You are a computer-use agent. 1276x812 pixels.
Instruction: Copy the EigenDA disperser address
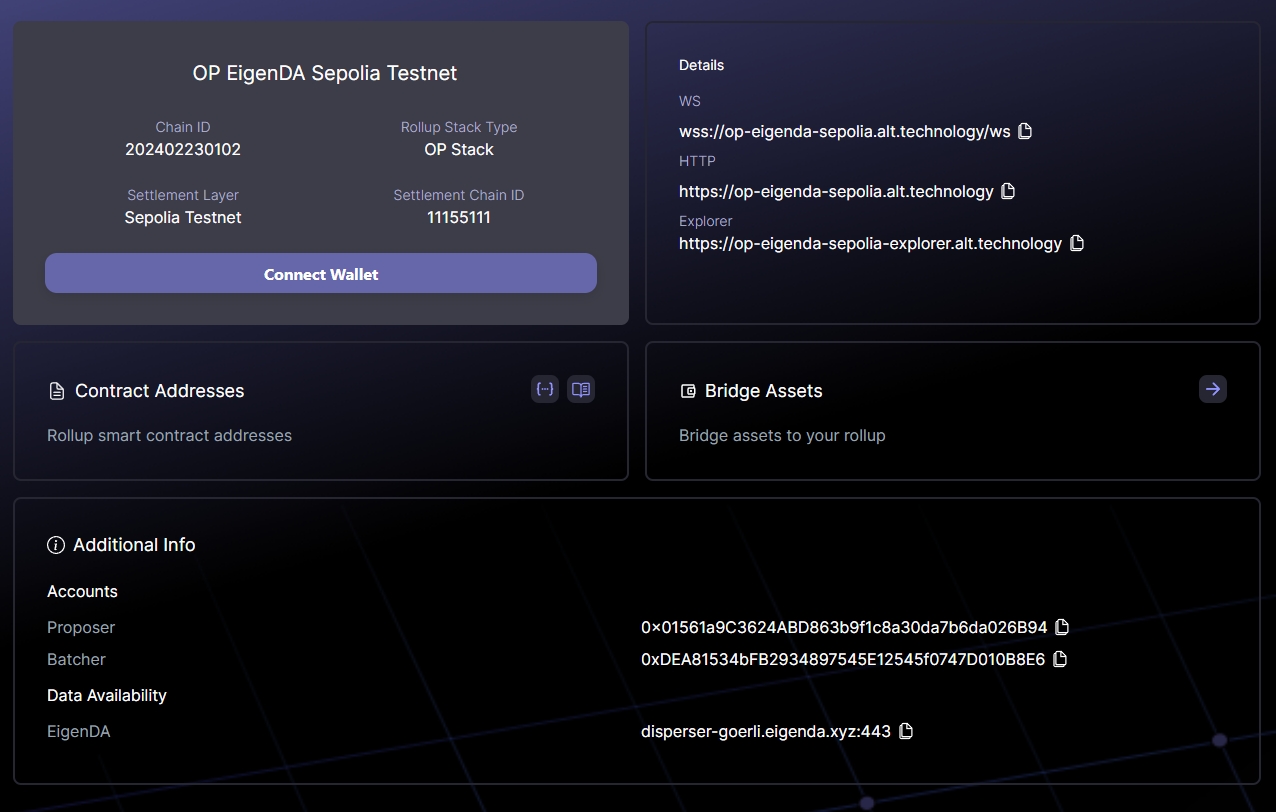[905, 731]
